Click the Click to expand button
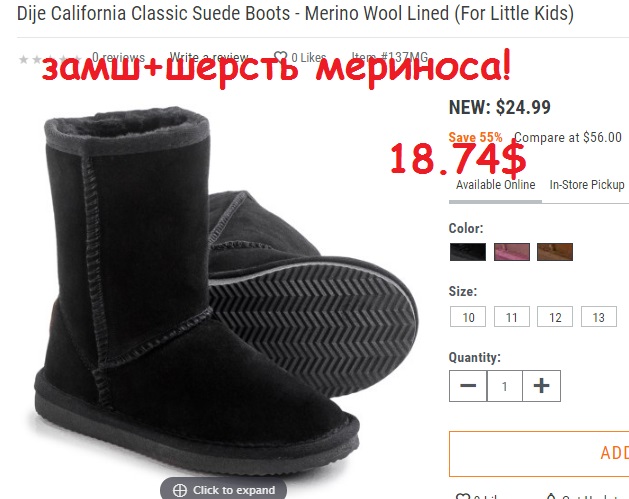The image size is (629, 499). click(x=223, y=490)
